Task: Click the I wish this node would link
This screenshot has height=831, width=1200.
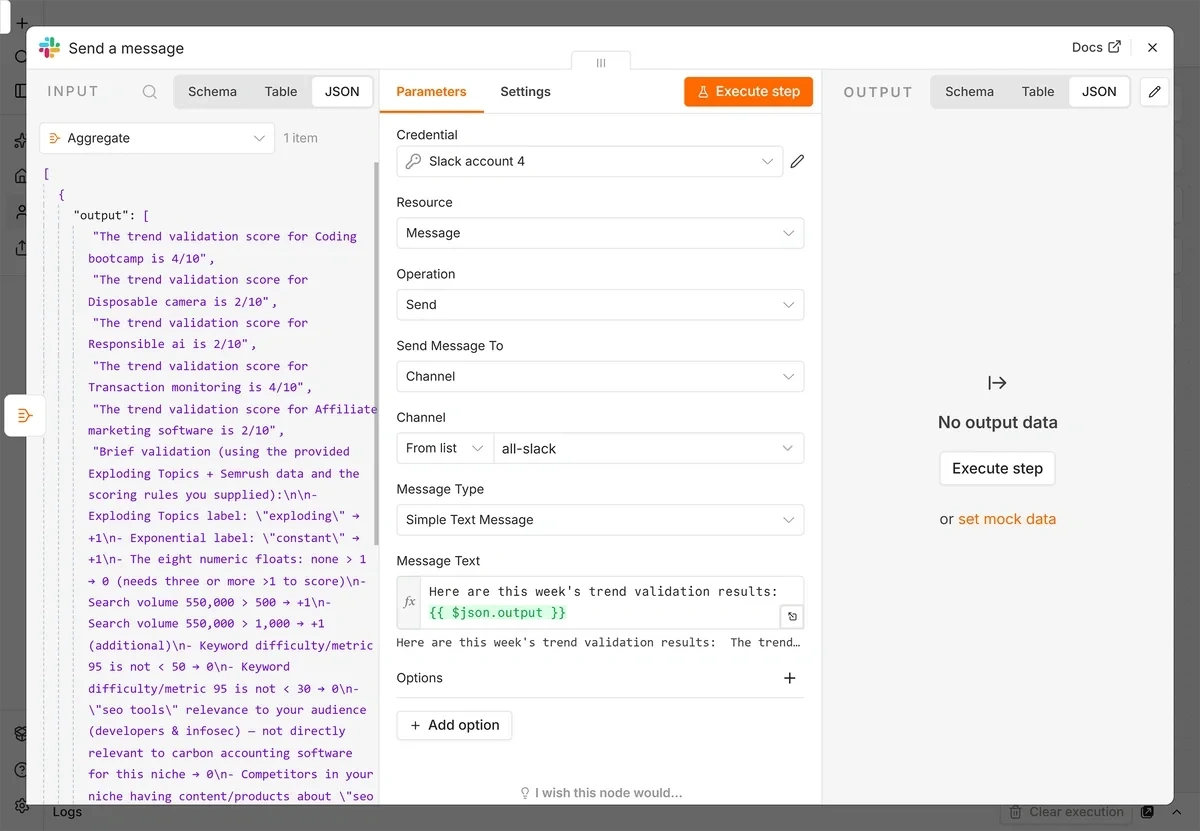Action: (x=600, y=793)
